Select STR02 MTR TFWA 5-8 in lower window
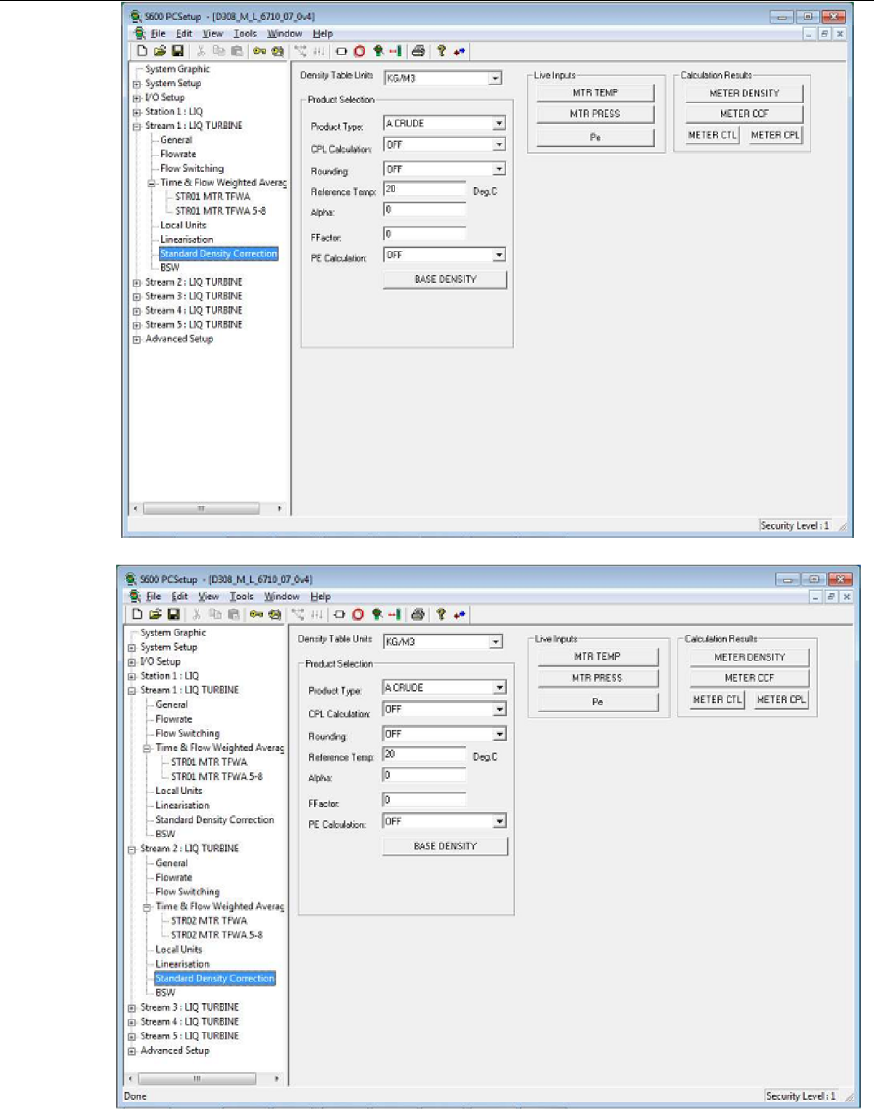Image resolution: width=874 pixels, height=1113 pixels. click(217, 936)
